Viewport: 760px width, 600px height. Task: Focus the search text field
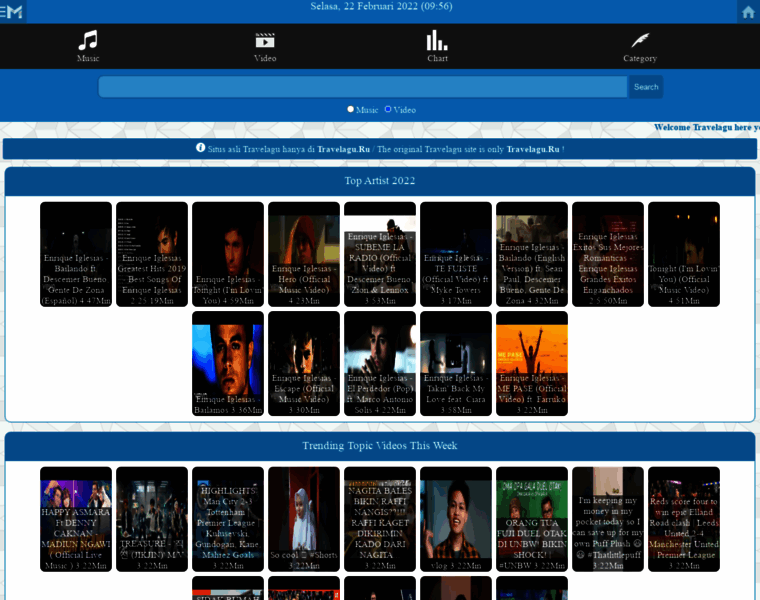pyautogui.click(x=363, y=87)
